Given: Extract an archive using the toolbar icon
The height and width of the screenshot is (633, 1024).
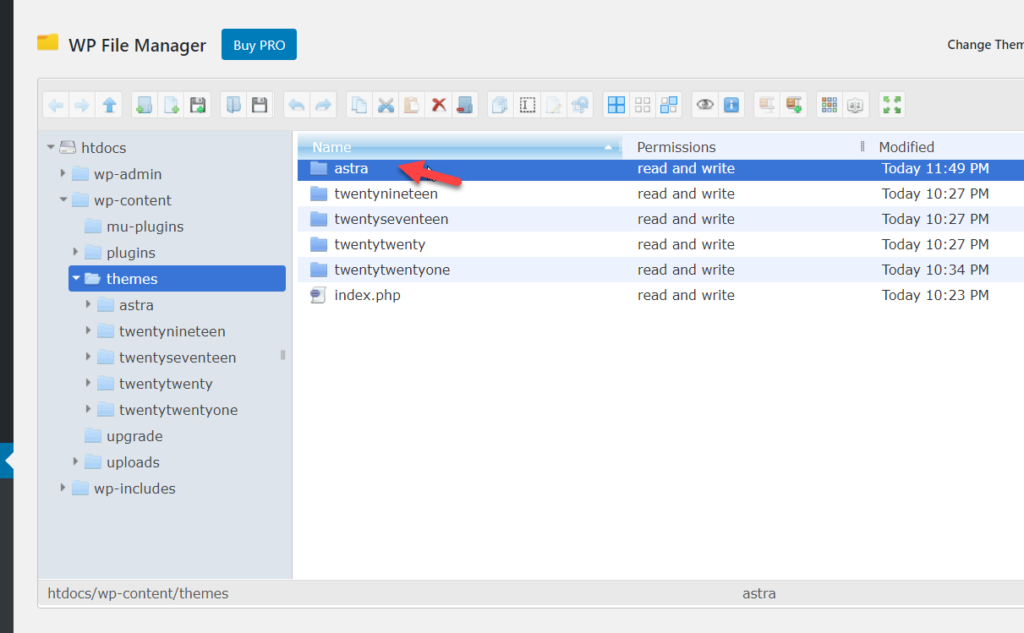Looking at the screenshot, I should 767,105.
